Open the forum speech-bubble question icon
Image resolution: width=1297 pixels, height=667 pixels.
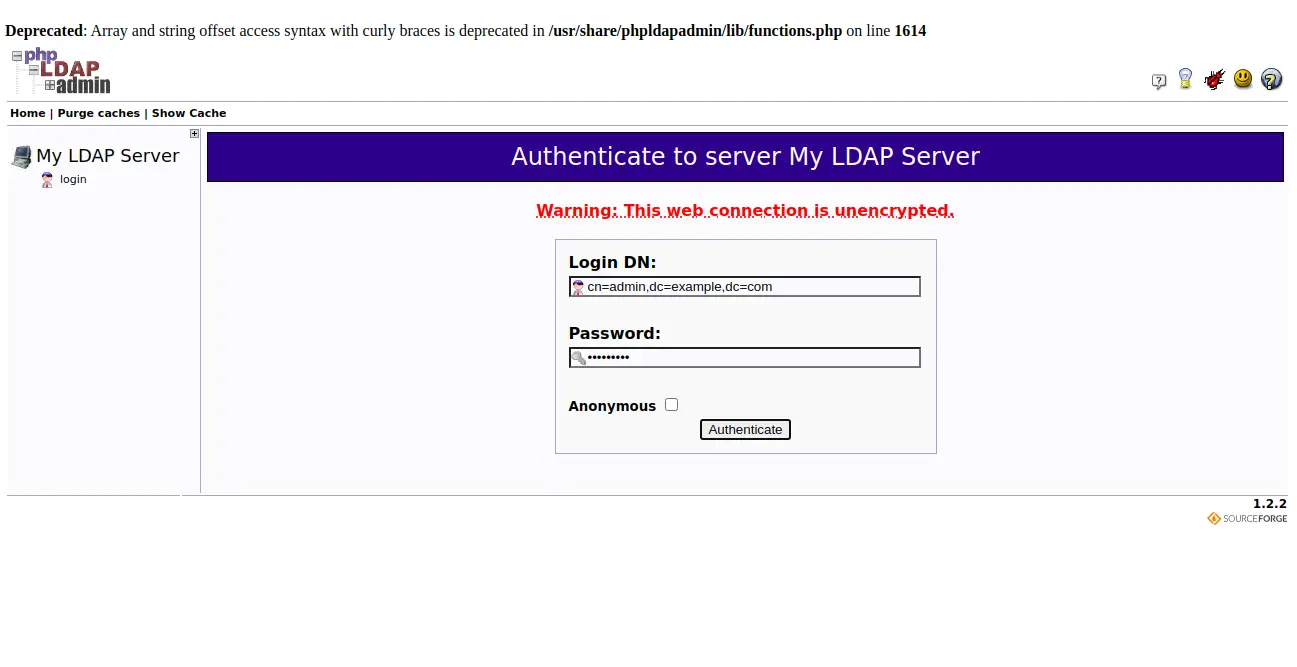(x=1159, y=81)
